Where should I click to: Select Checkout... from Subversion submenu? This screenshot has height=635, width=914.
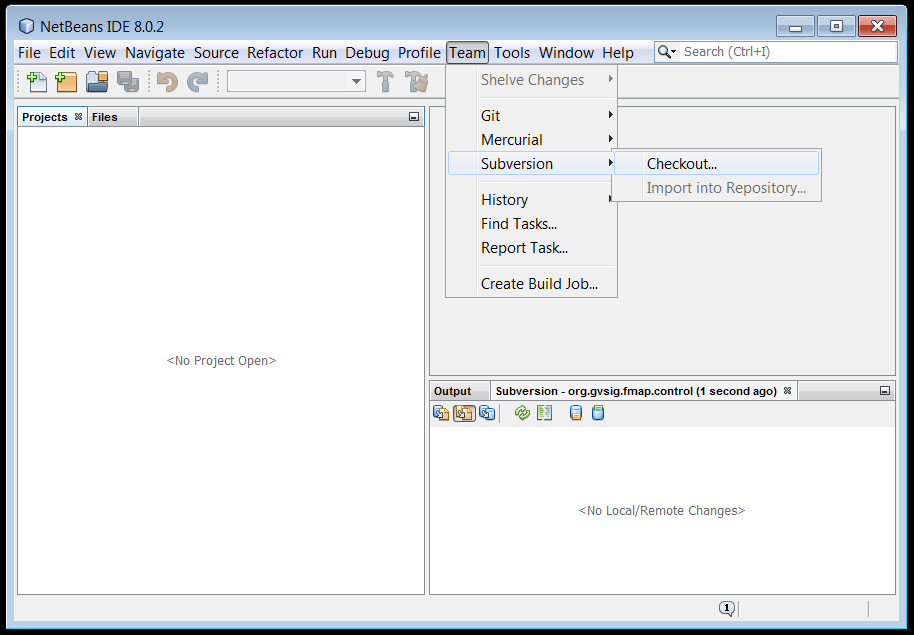[682, 164]
